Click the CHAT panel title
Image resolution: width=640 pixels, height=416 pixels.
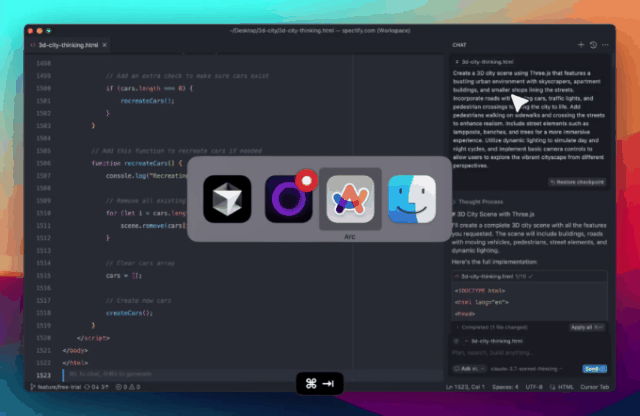coord(459,45)
